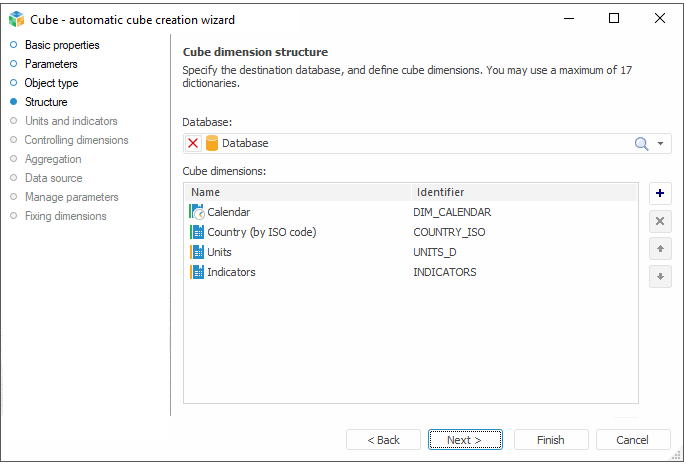Click the Calendar dimension icon
684x466 pixels.
(x=196, y=212)
